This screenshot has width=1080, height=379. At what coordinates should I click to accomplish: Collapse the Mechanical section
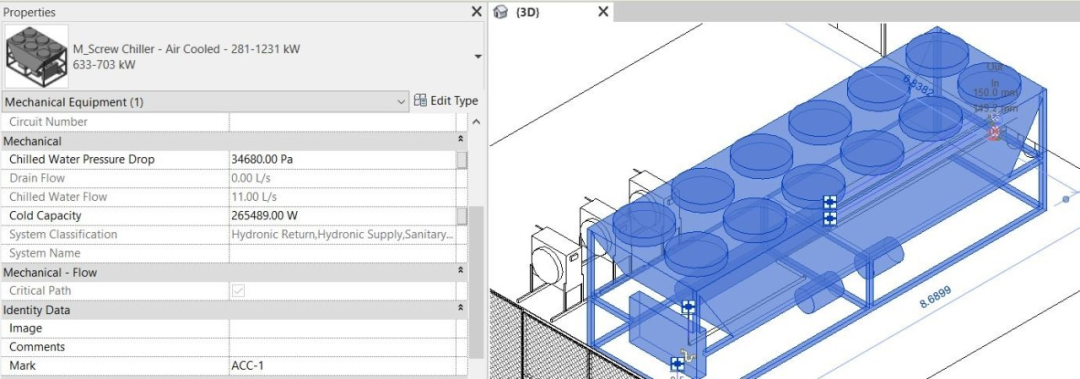tap(460, 141)
